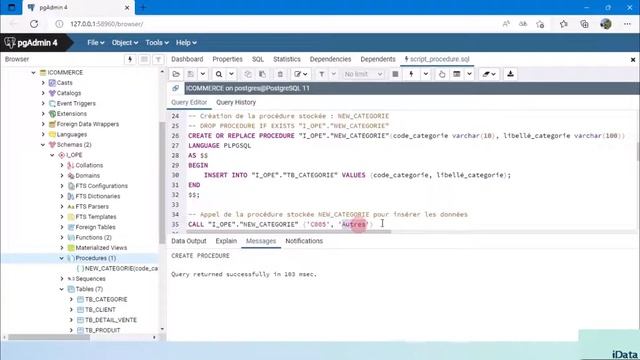Click the Paste toolbar icon
The image size is (640, 360).
262,74
